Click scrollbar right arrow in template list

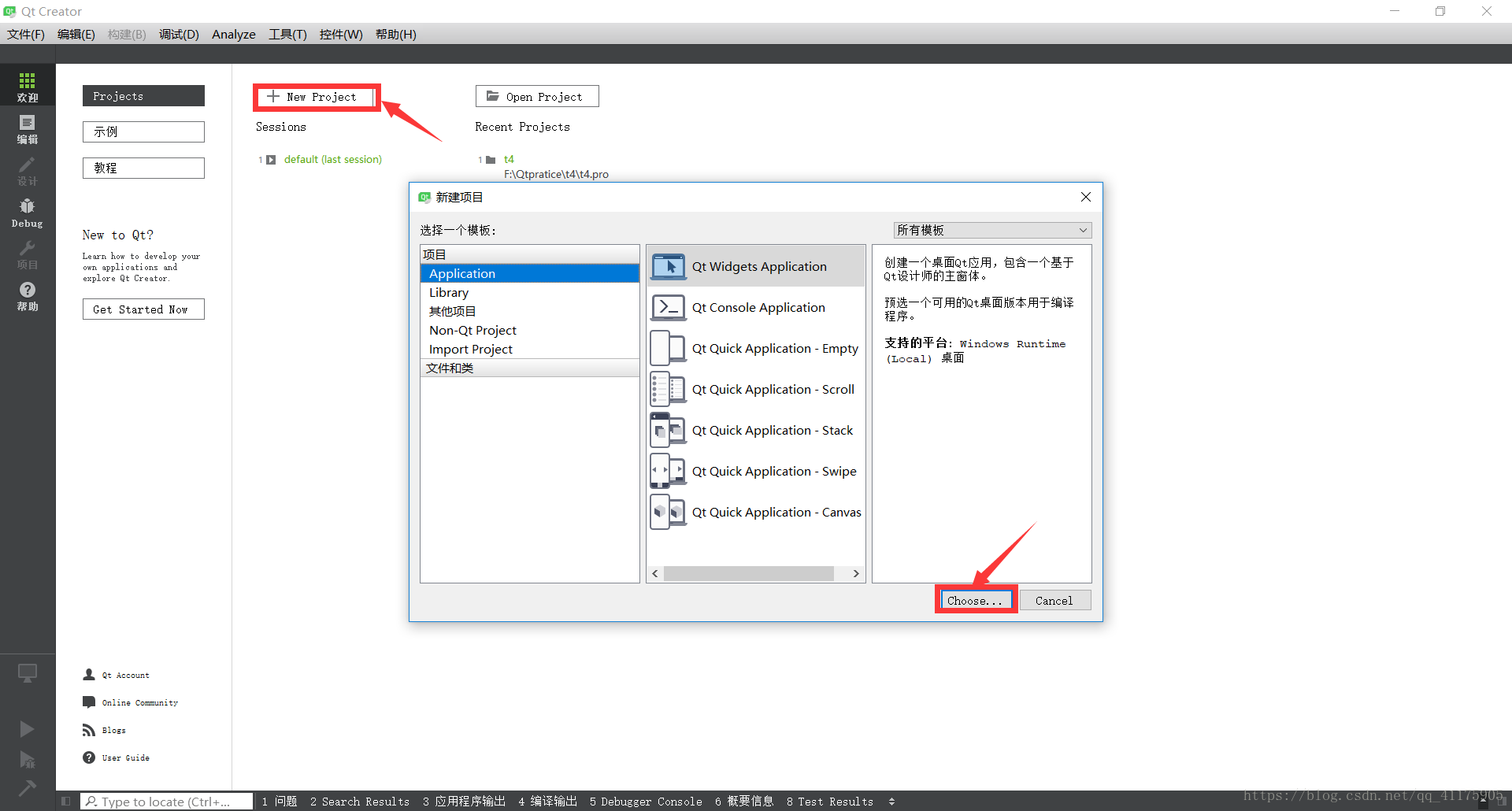click(x=856, y=573)
